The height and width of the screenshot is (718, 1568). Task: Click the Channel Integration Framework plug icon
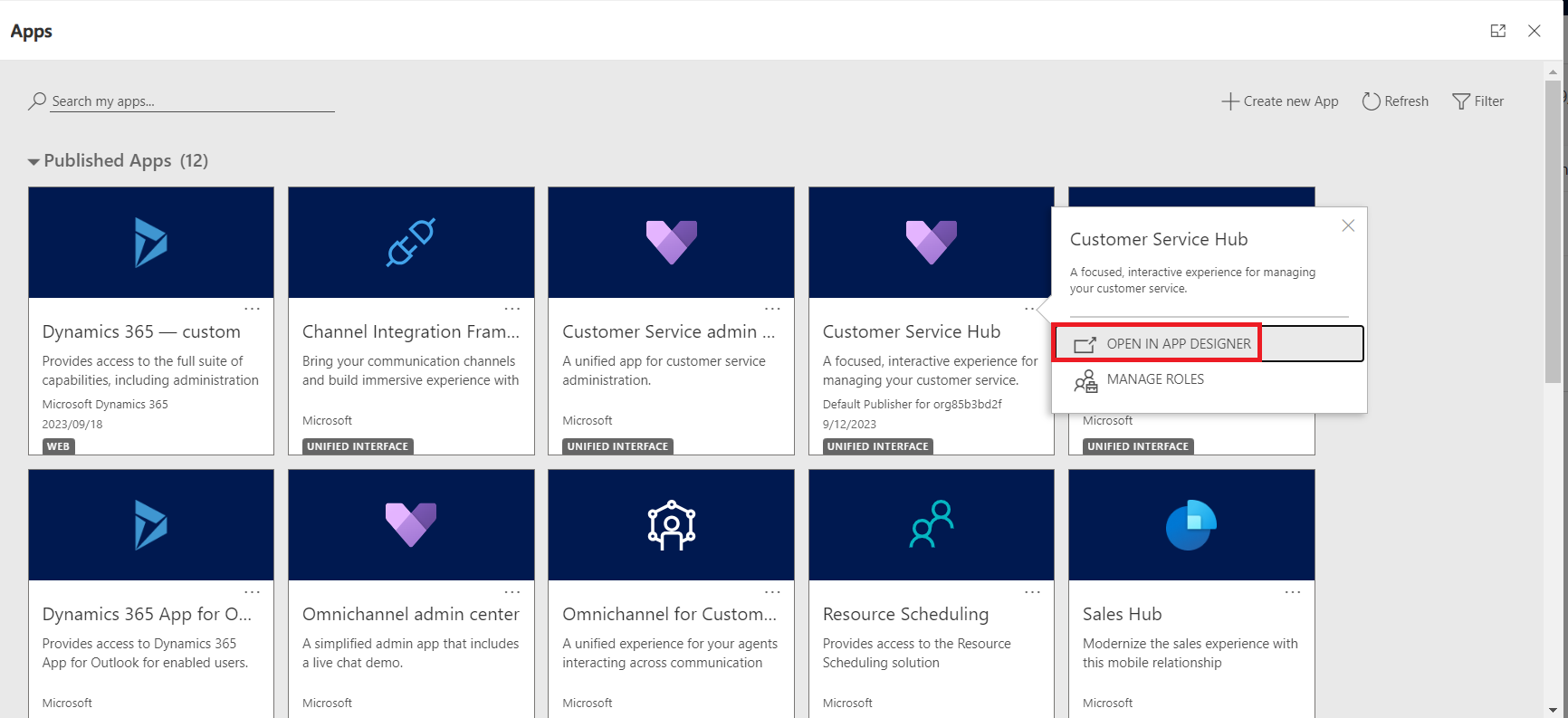pyautogui.click(x=411, y=243)
